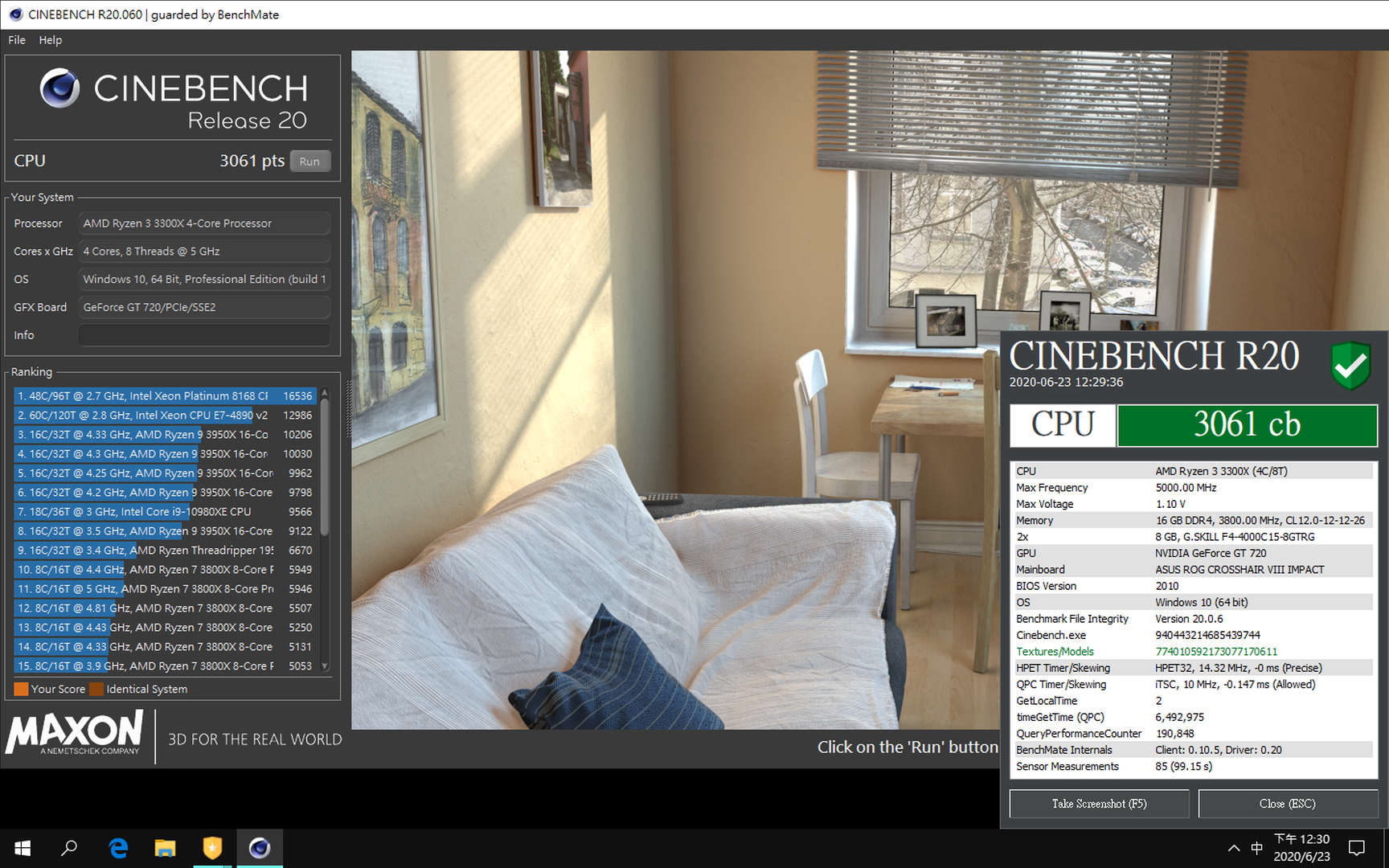Click the green BenchMate verified shield icon
This screenshot has width=1389, height=868.
[1350, 366]
